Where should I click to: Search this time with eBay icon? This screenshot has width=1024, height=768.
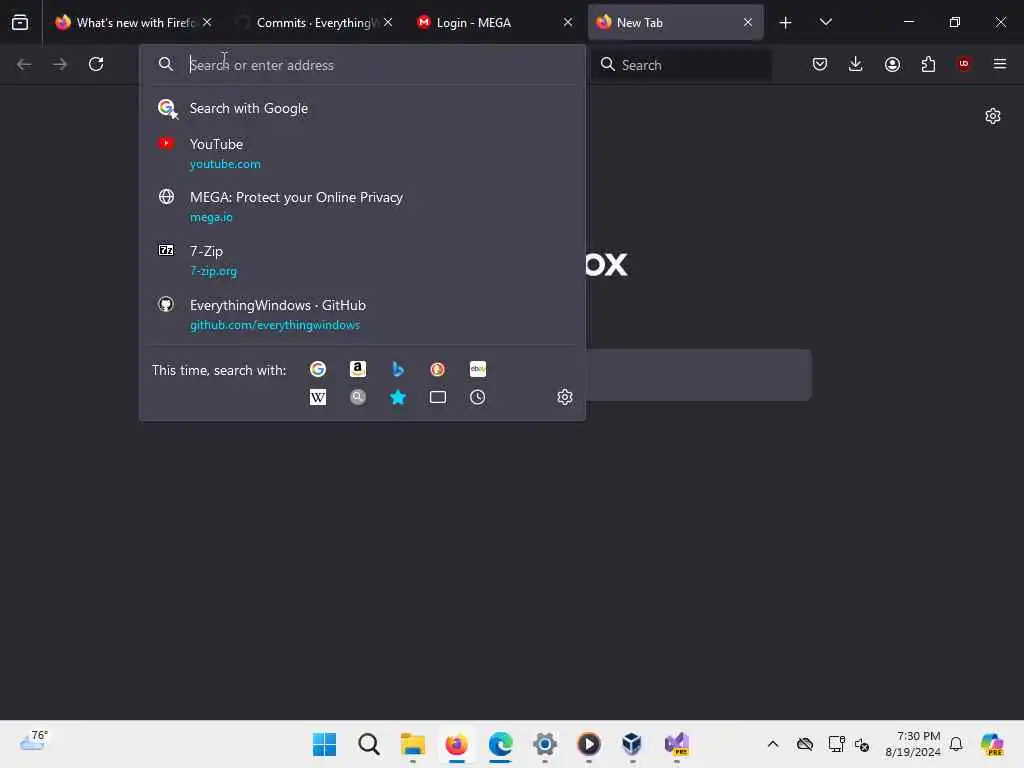pyautogui.click(x=477, y=370)
